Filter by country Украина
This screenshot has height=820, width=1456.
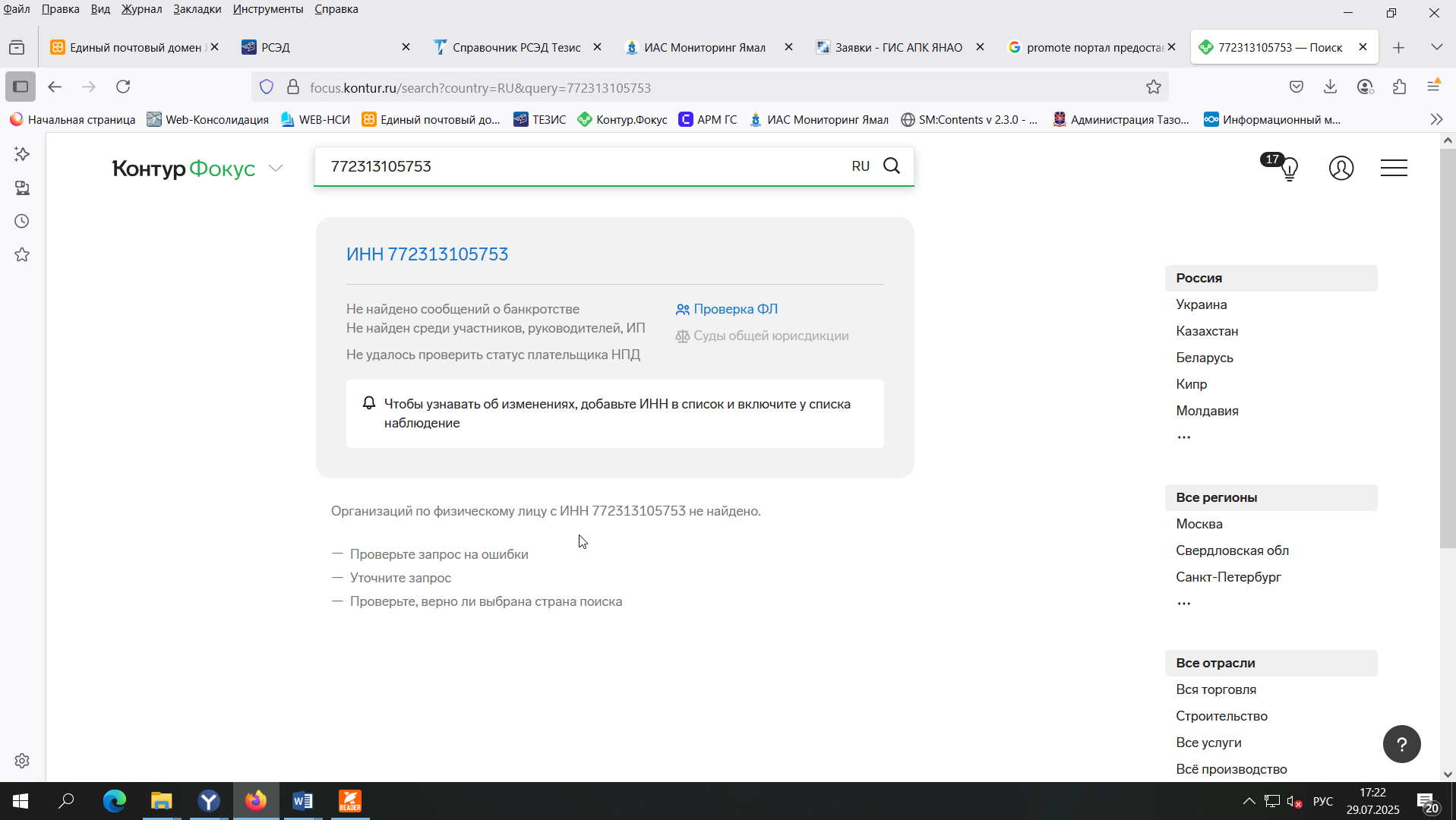(1201, 304)
